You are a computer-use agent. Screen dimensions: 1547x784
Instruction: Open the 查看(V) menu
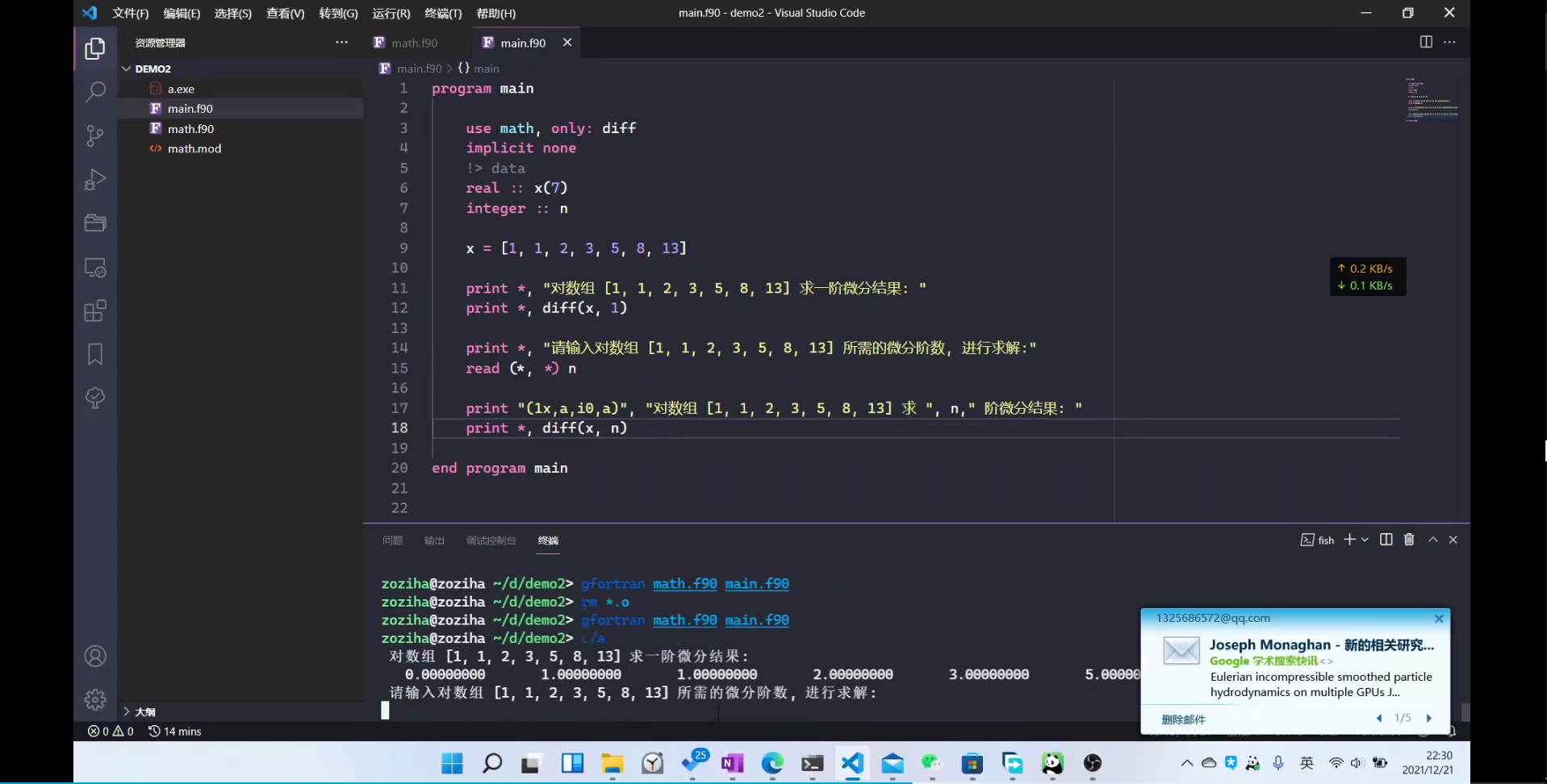[286, 13]
